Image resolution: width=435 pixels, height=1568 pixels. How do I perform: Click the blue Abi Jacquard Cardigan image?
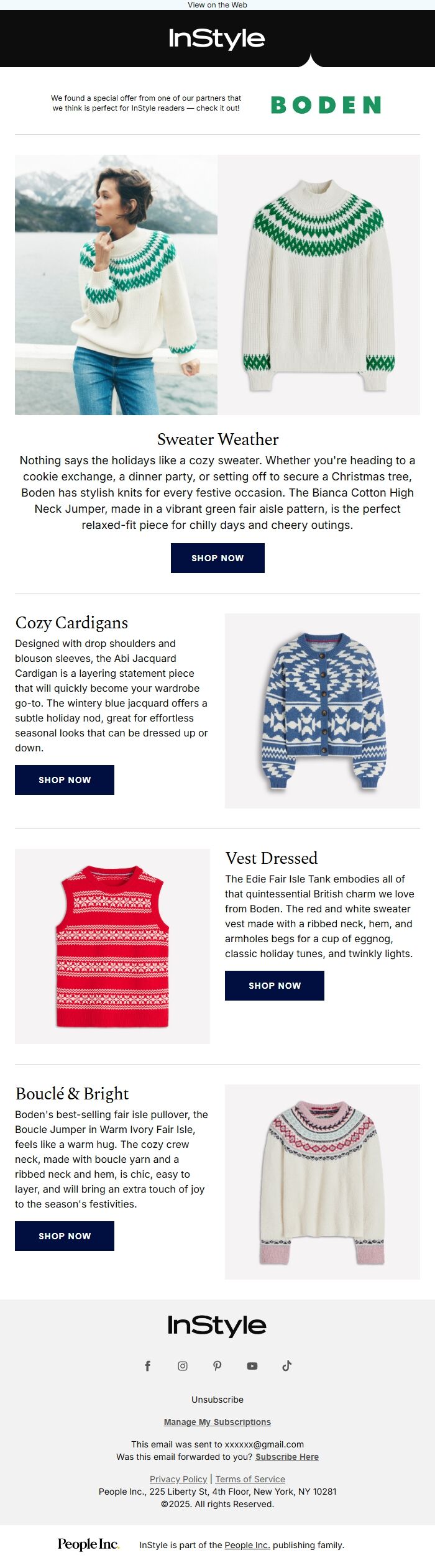click(x=323, y=711)
